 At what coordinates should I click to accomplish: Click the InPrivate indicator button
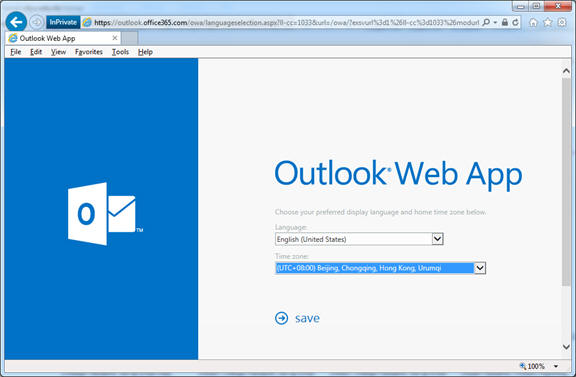(x=63, y=22)
